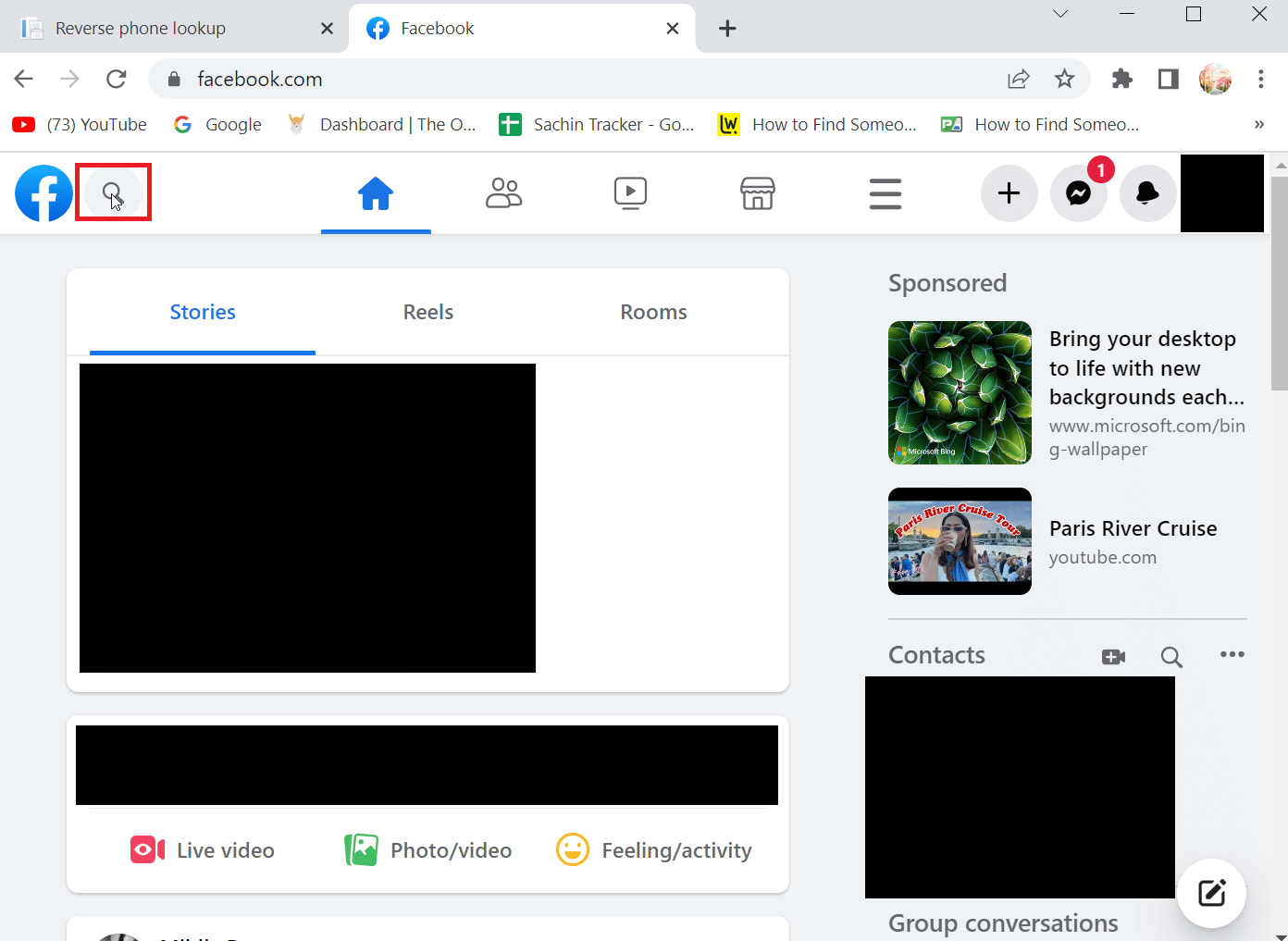The width and height of the screenshot is (1288, 941).
Task: Open Sachin Tracker bookmark
Action: (597, 124)
